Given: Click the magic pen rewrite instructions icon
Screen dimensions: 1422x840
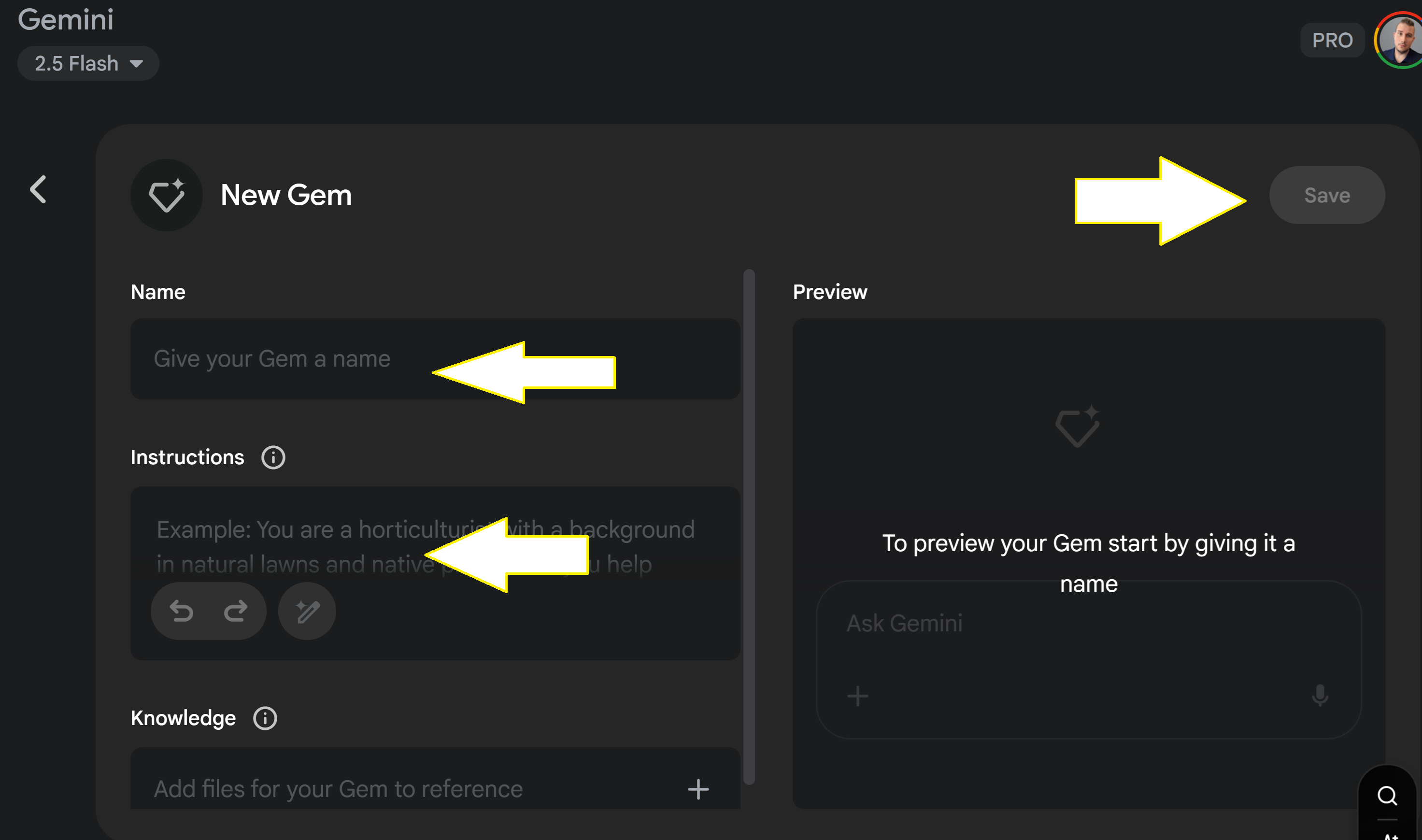Looking at the screenshot, I should [x=307, y=612].
